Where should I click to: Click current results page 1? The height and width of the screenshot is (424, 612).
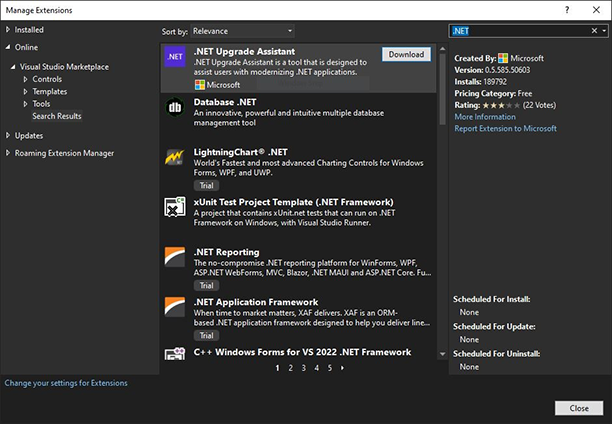click(x=277, y=368)
